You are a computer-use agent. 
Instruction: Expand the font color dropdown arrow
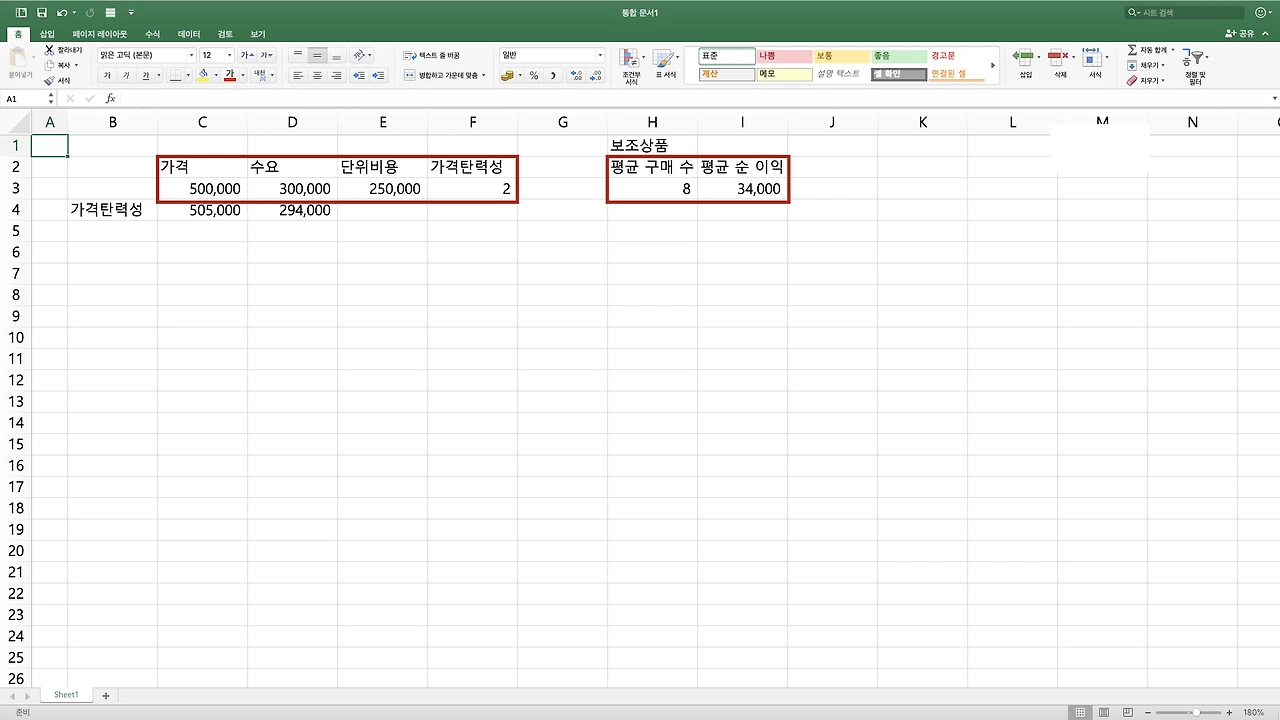coord(242,75)
